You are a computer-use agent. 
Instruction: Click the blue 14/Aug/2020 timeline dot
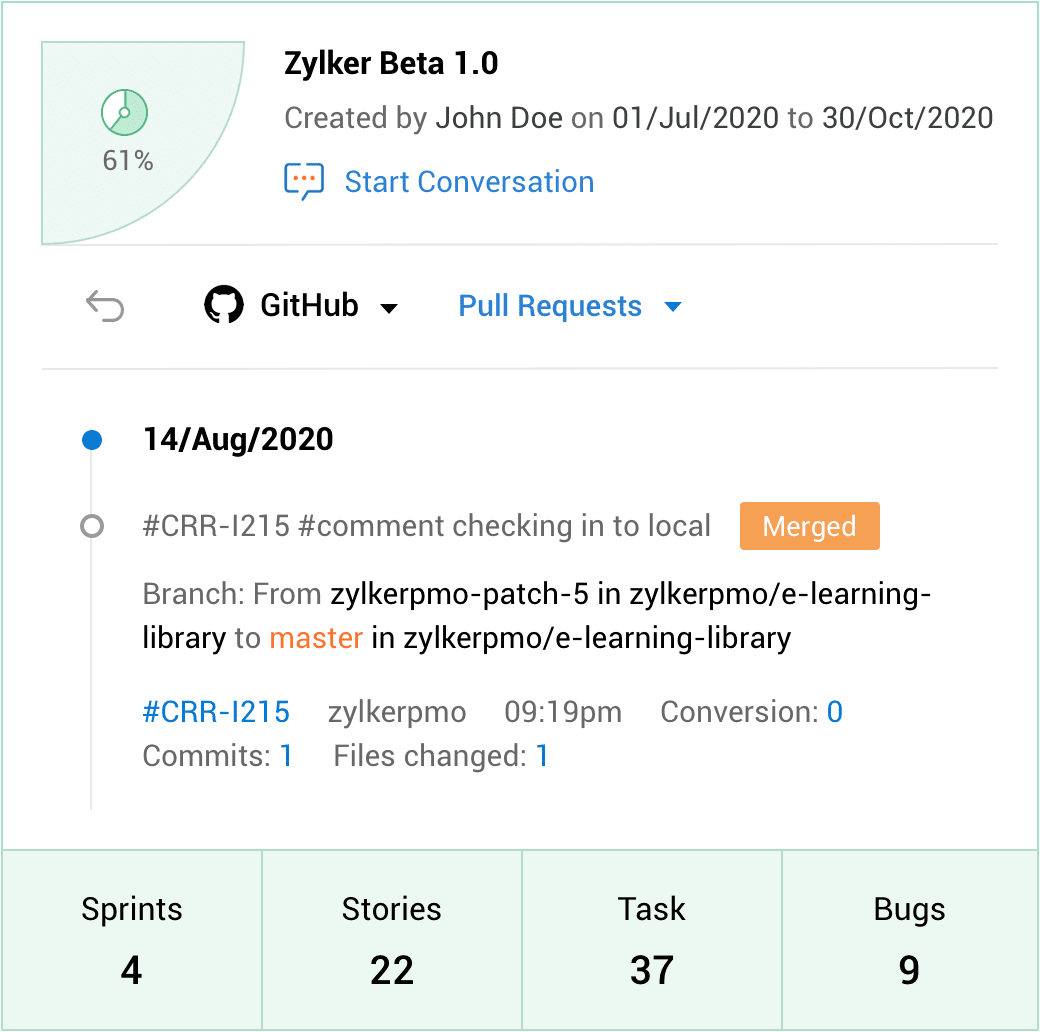[x=92, y=440]
